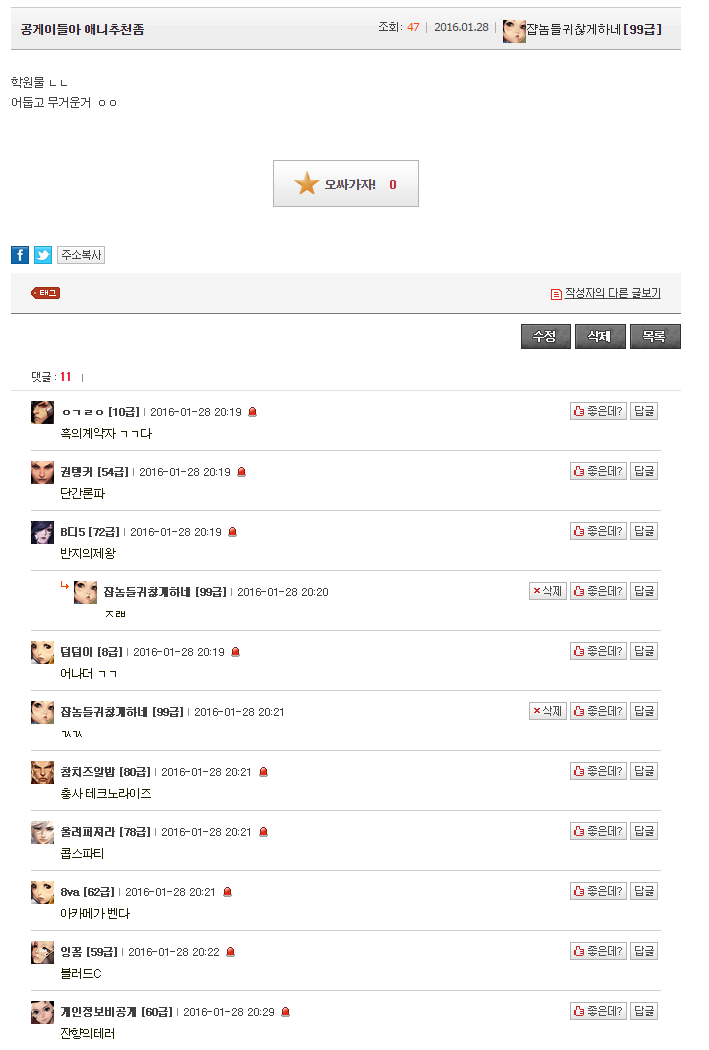Share the post via the Twitter icon
Screen dimensions: 709x1050
[x=43, y=254]
